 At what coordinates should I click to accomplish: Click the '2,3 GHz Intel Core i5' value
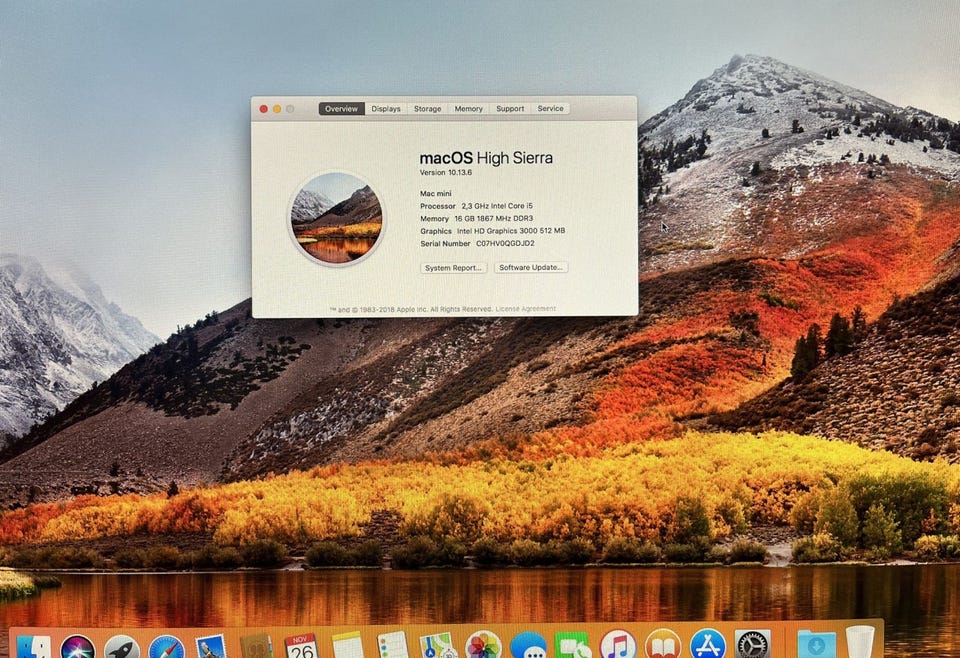(497, 206)
